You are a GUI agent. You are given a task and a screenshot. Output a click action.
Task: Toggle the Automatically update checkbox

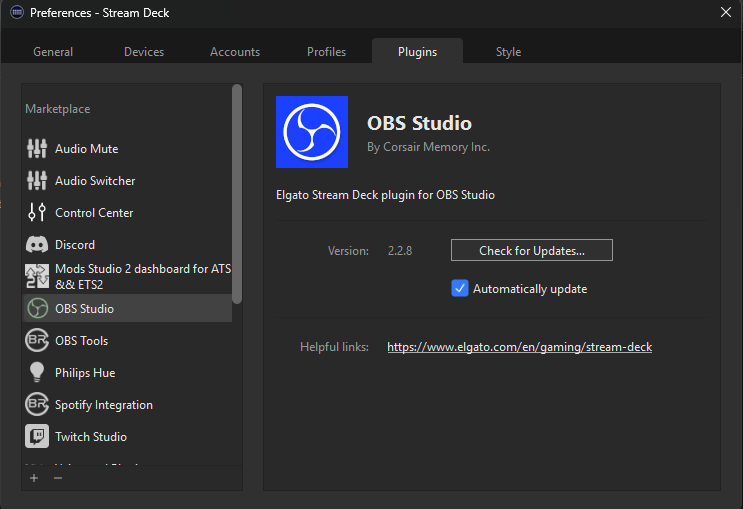click(x=460, y=288)
